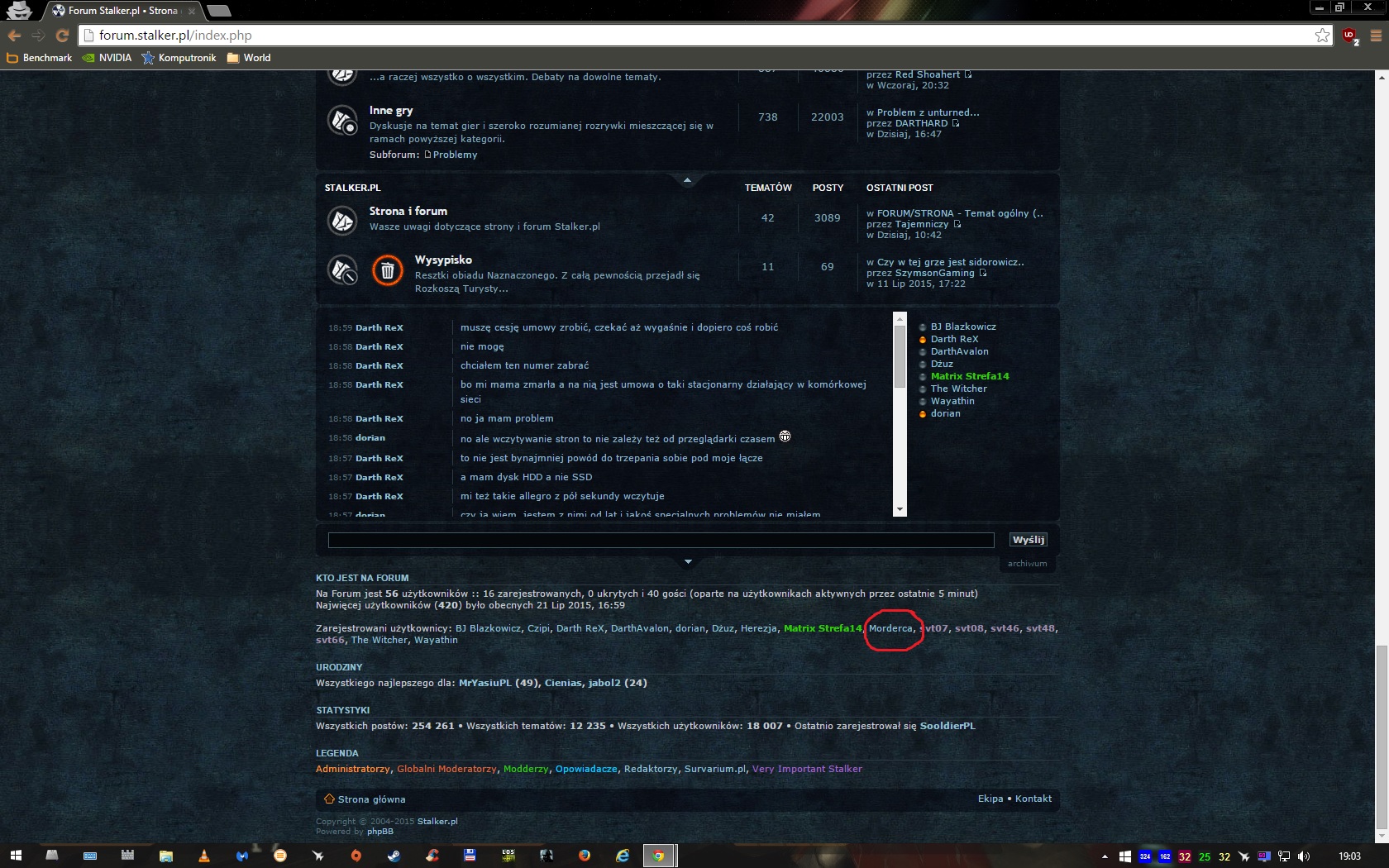Open a new browser tab
Screen dimensions: 1389x868
(x=219, y=11)
